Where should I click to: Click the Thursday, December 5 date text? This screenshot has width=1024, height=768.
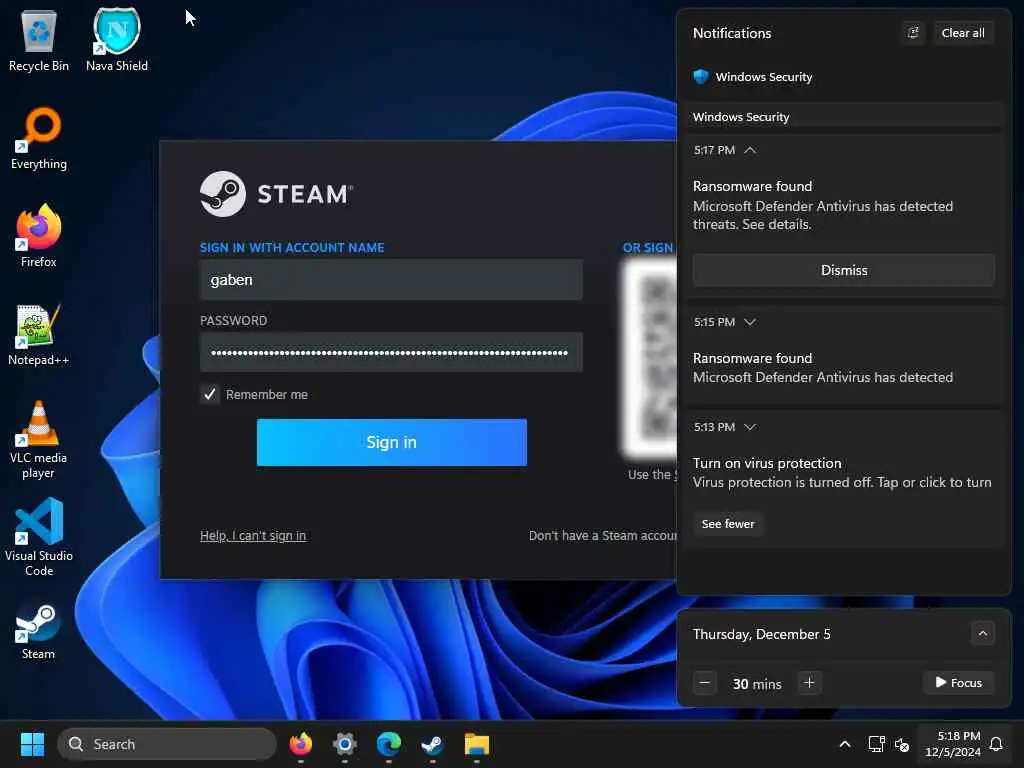(761, 634)
